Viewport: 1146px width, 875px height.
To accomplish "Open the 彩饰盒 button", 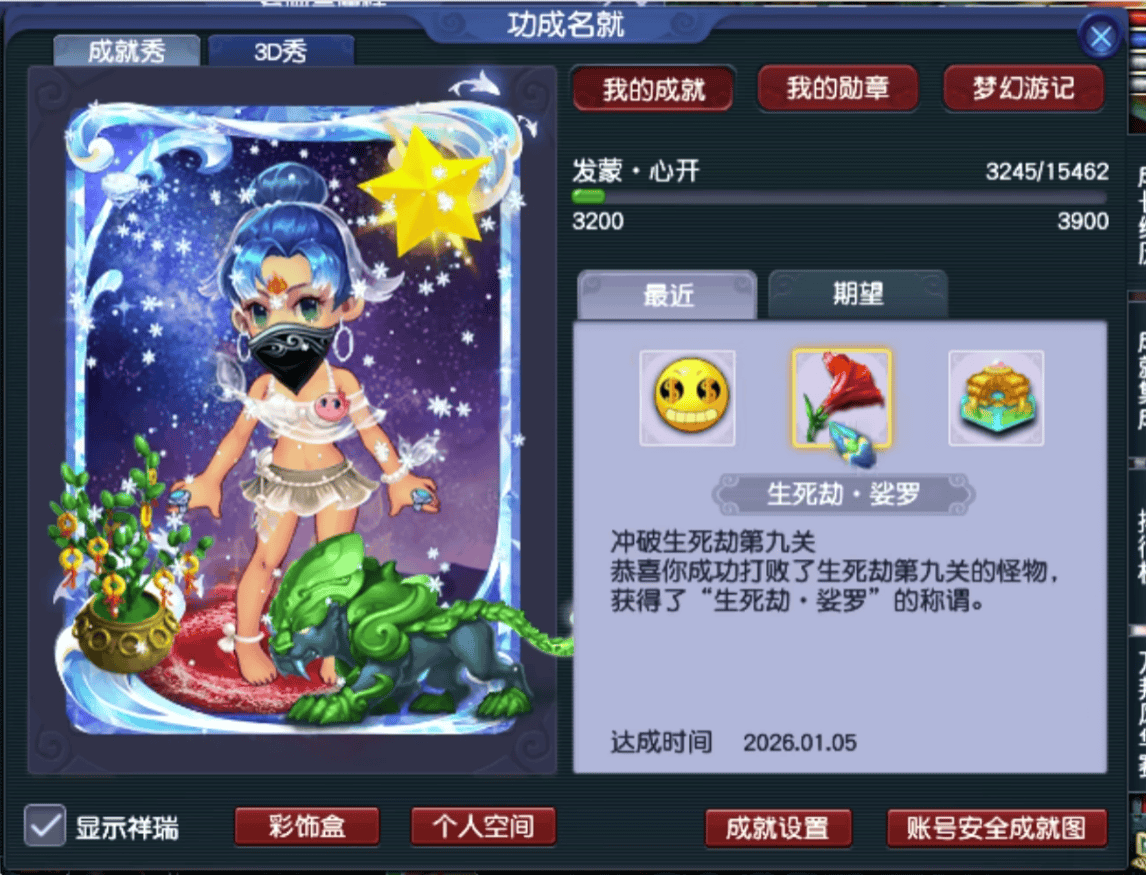I will (x=307, y=827).
